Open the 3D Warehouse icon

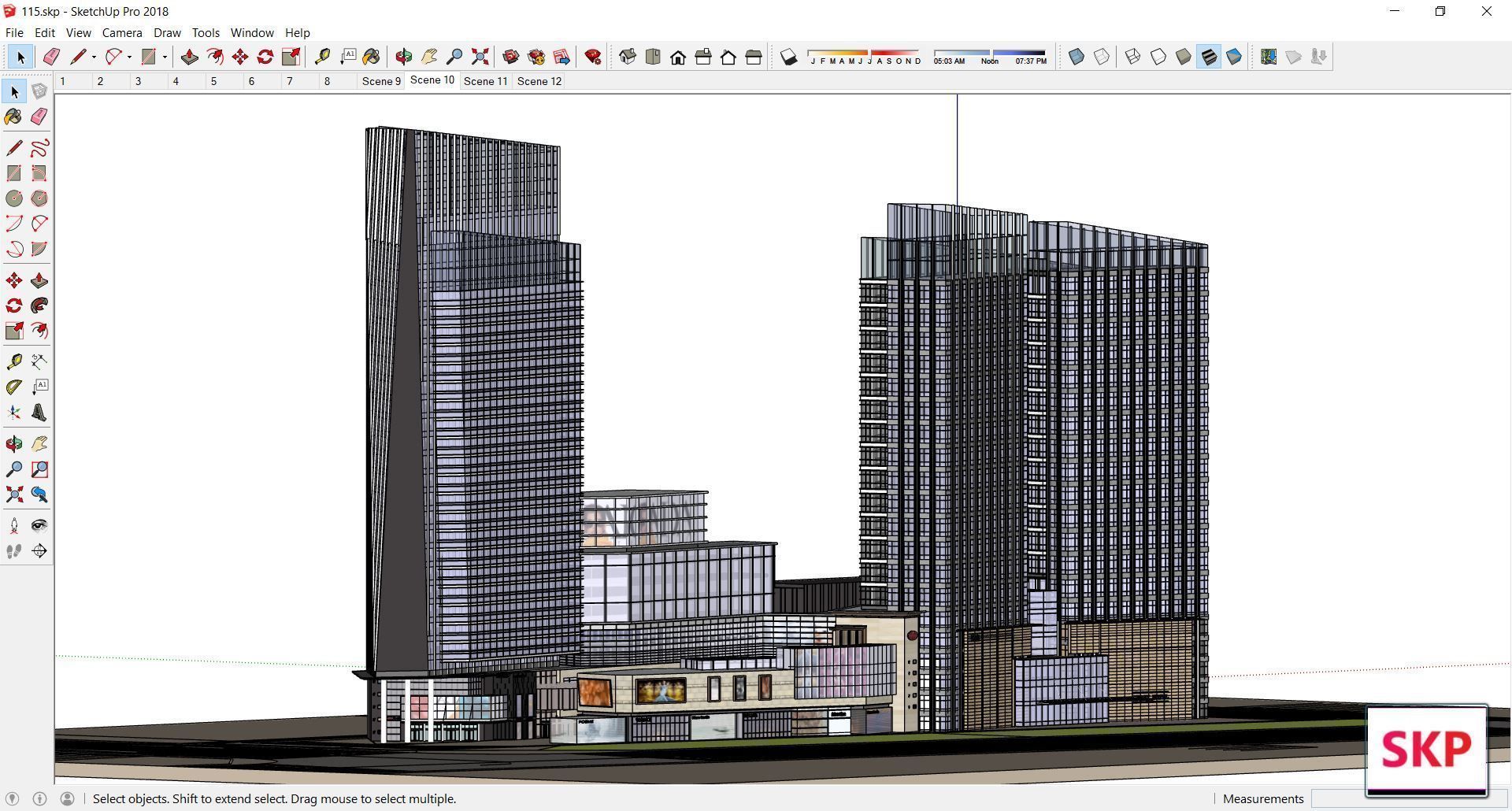(511, 57)
